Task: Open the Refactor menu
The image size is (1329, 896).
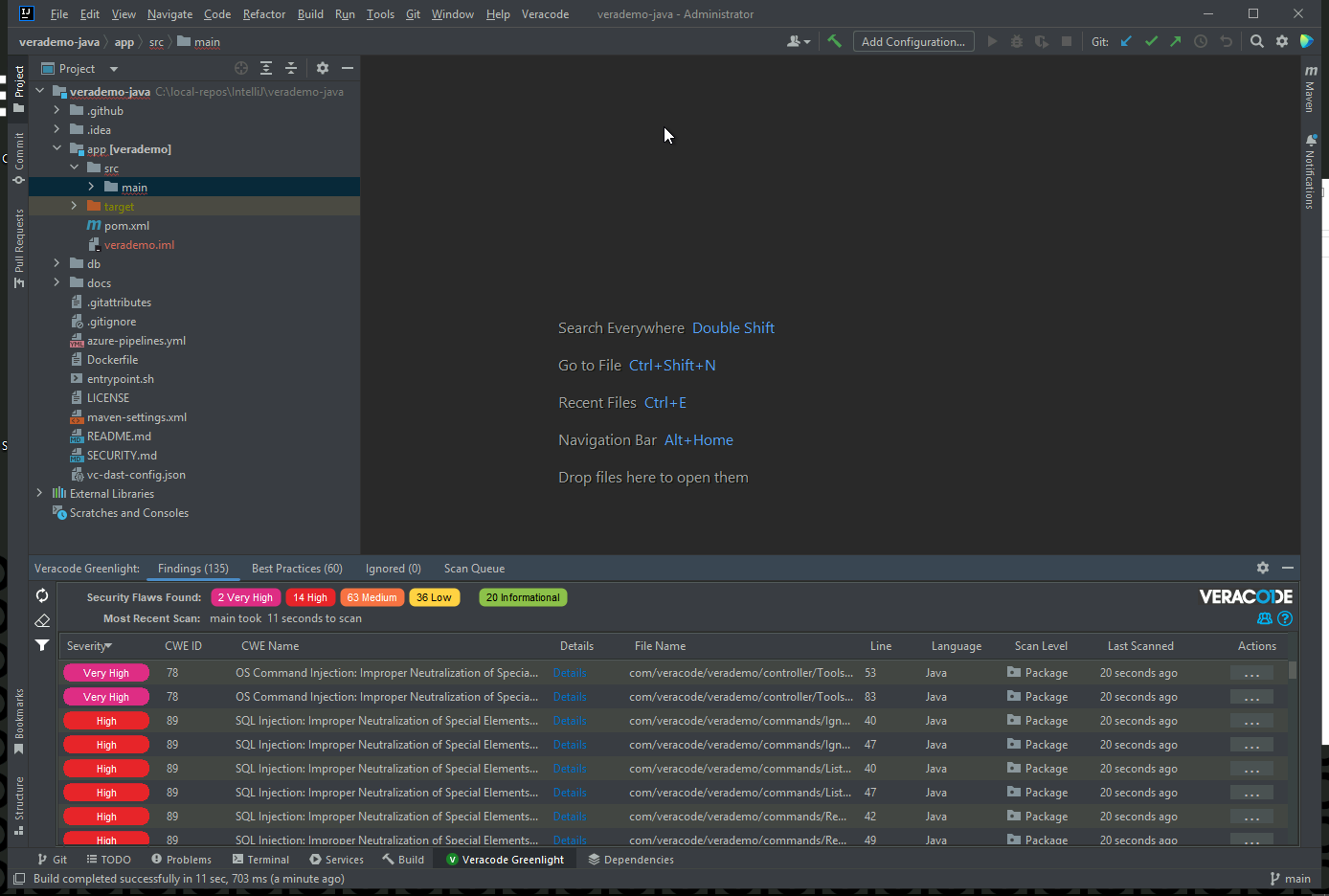Action: coord(264,14)
